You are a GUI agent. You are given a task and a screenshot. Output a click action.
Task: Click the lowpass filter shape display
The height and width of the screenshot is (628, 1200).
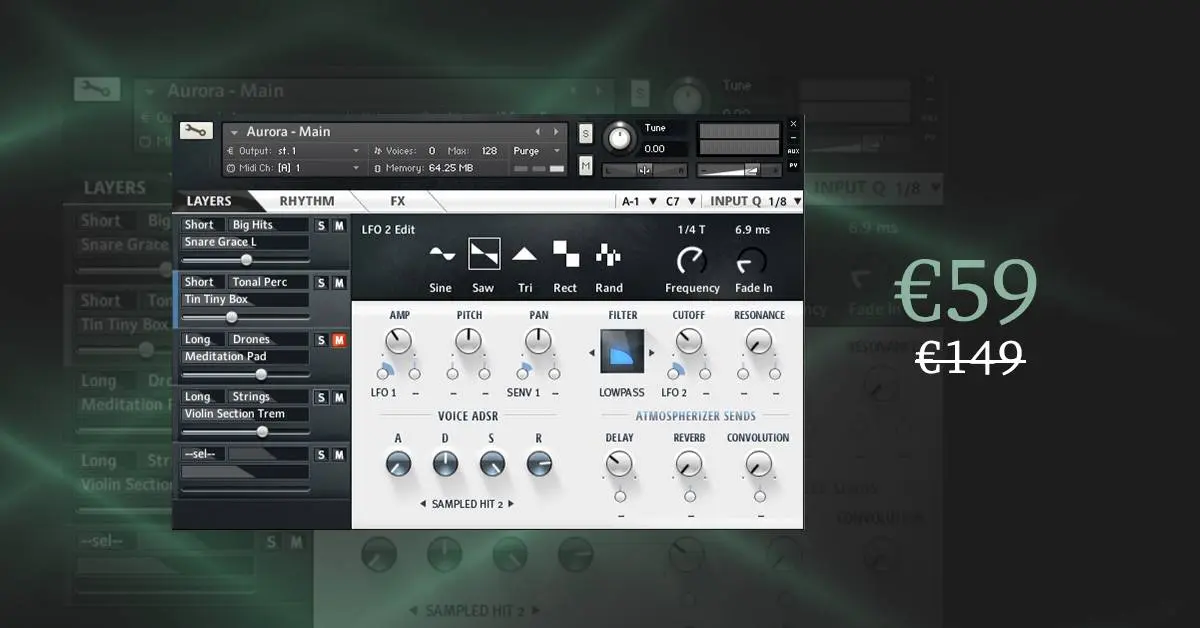[x=623, y=353]
